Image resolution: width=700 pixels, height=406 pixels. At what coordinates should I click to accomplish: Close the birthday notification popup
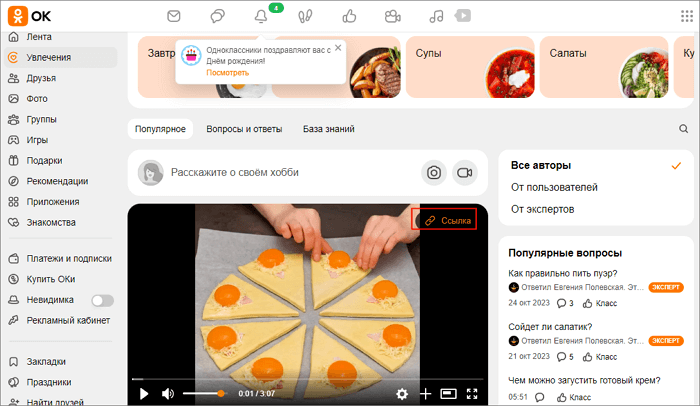pos(338,48)
